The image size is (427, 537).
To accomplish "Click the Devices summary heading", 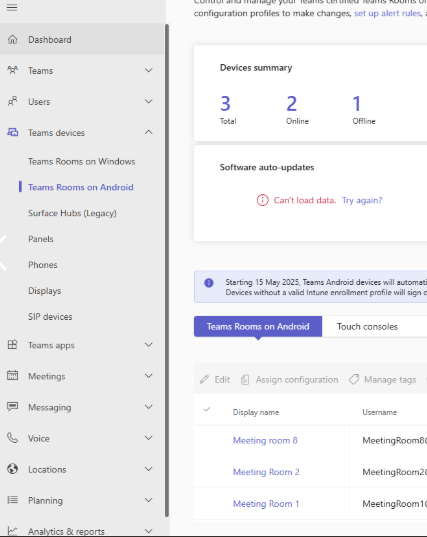I will [256, 67].
